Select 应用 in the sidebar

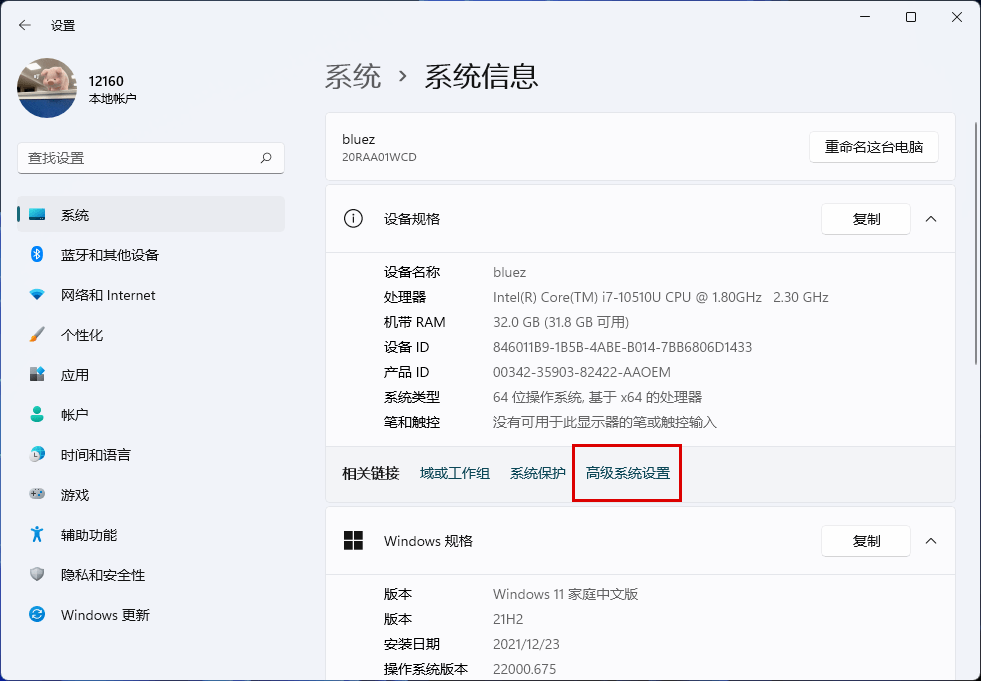151,375
